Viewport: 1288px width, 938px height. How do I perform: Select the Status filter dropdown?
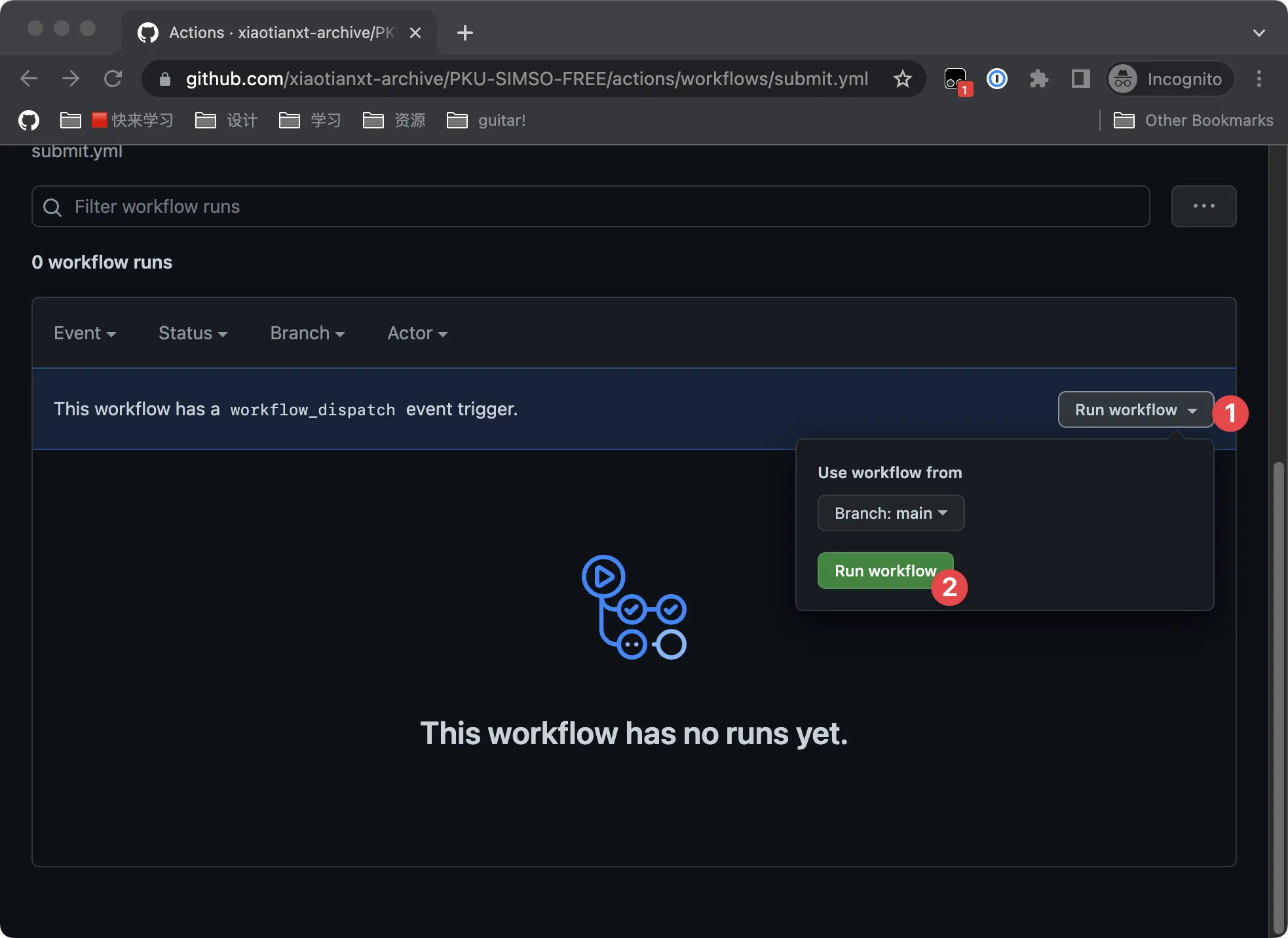[193, 333]
